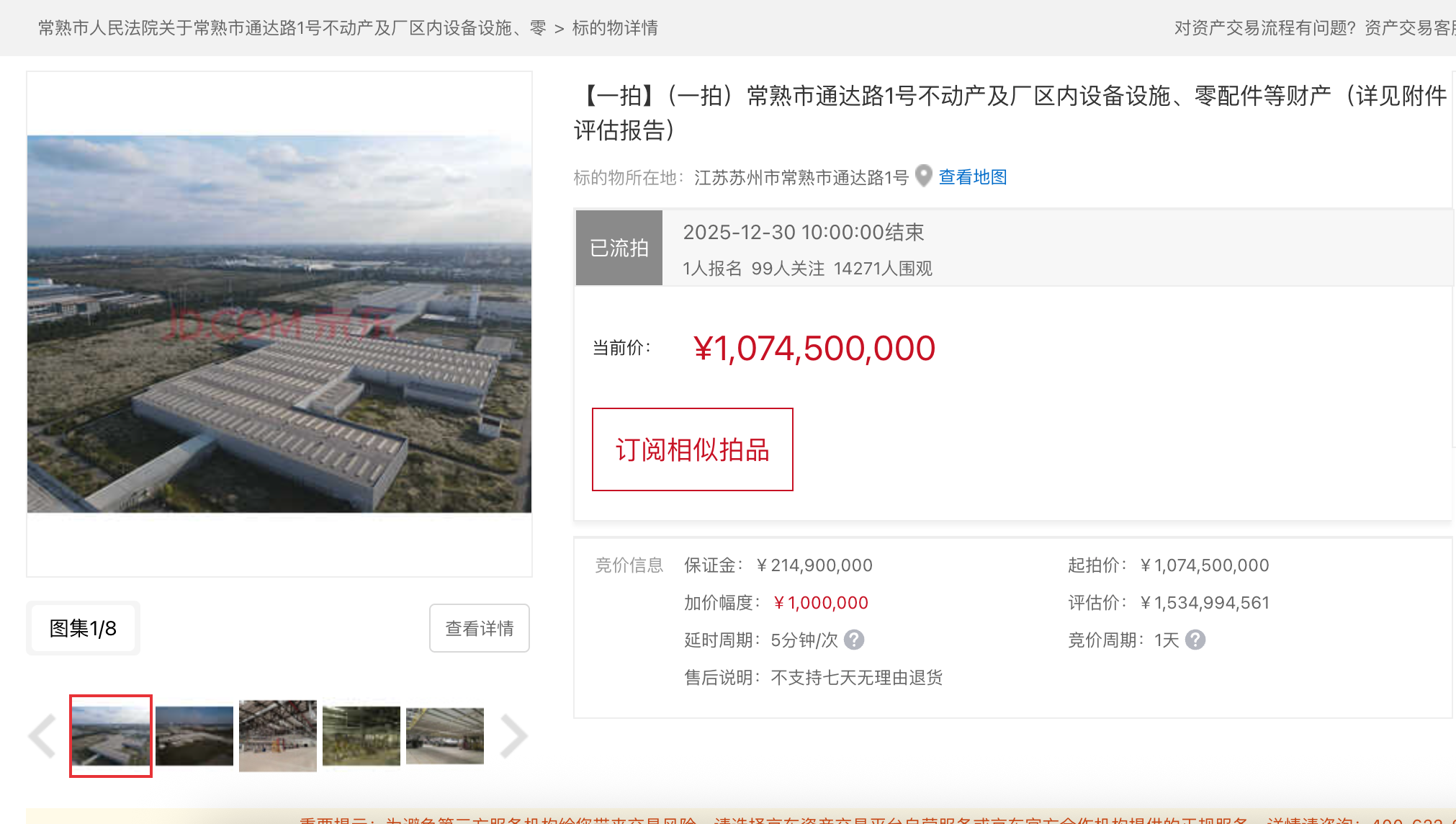1456x824 pixels.
Task: Click the 图集1/8 gallery label
Action: pyautogui.click(x=83, y=628)
